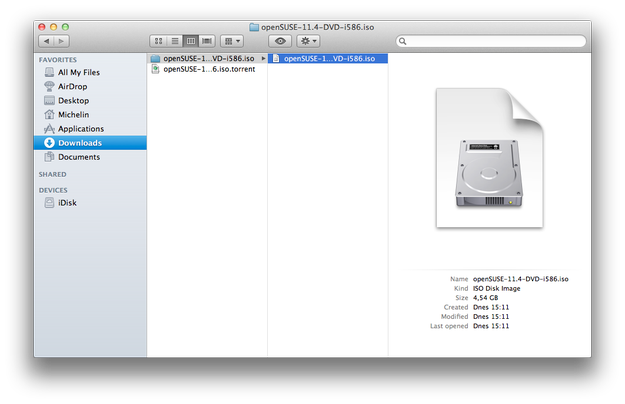The image size is (625, 404).
Task: Switch to column view
Action: point(191,41)
